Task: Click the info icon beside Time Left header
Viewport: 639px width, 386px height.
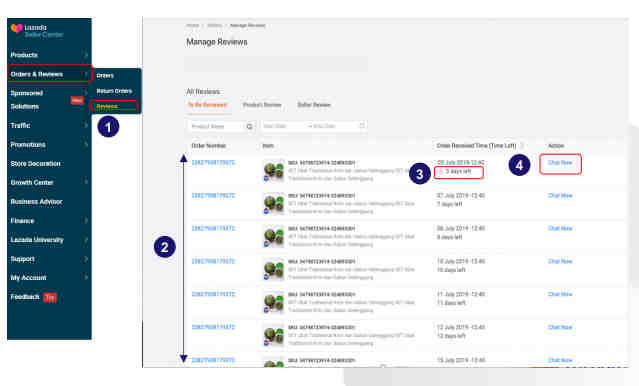Action: pyautogui.click(x=522, y=146)
